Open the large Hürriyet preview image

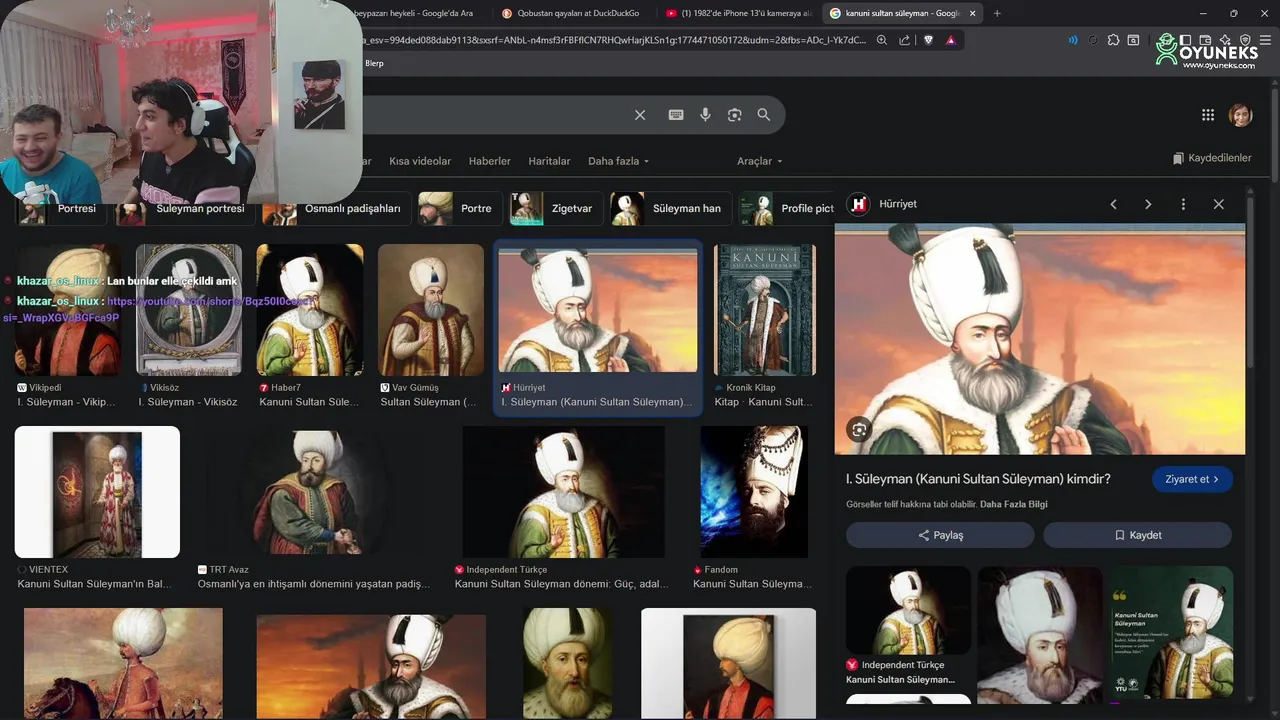tap(1040, 339)
